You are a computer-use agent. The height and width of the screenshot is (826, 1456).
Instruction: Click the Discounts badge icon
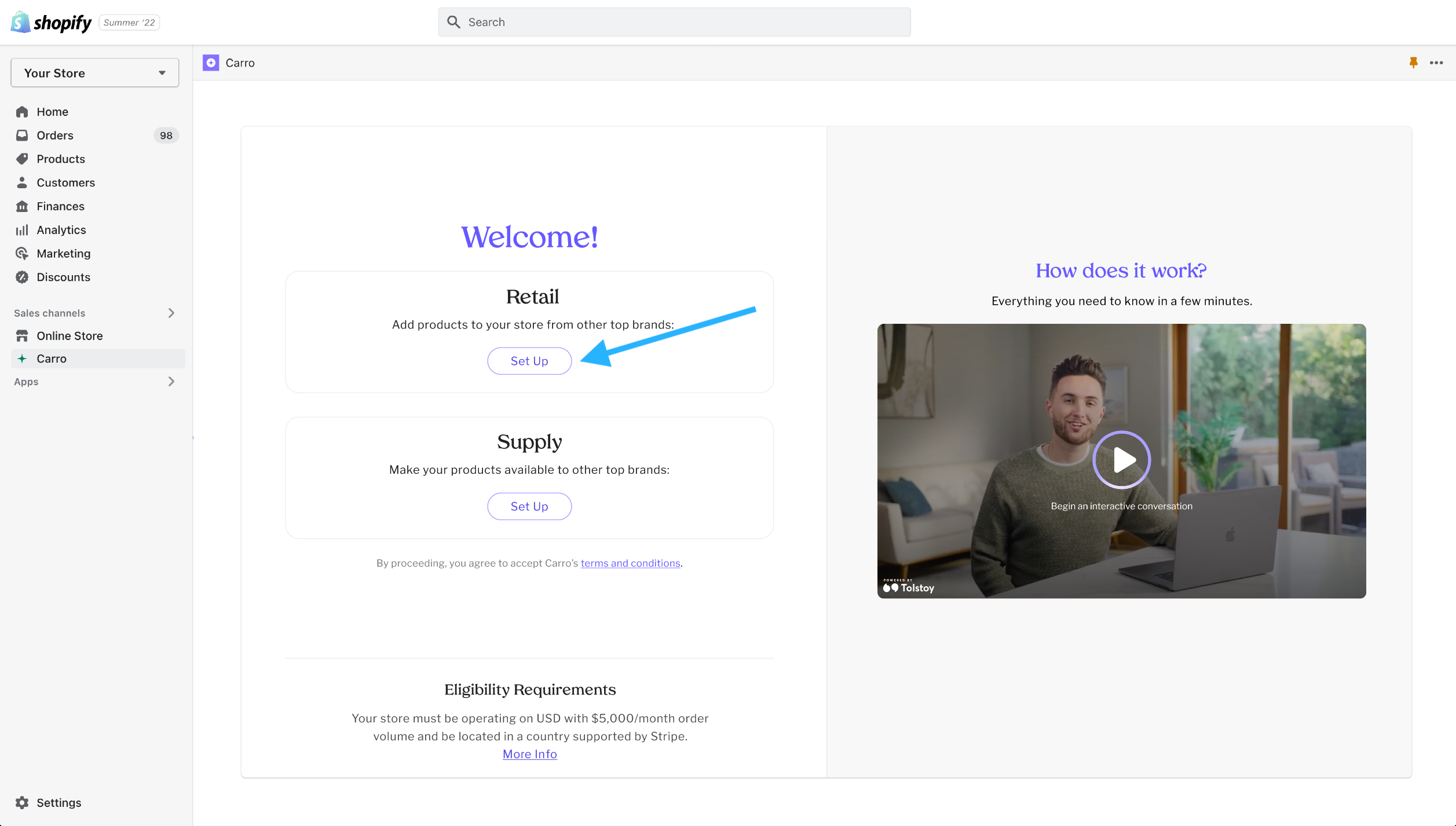click(x=22, y=277)
